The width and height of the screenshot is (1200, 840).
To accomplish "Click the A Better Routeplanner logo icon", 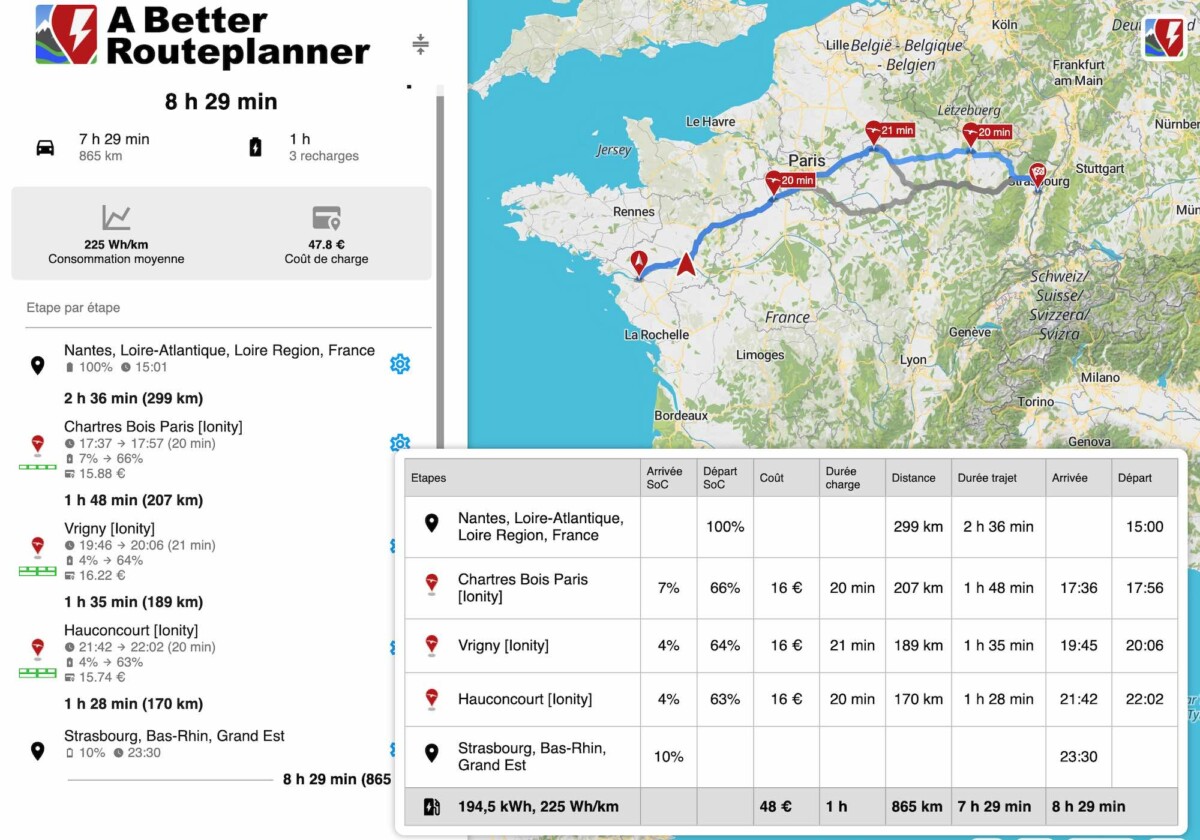I will tap(66, 35).
